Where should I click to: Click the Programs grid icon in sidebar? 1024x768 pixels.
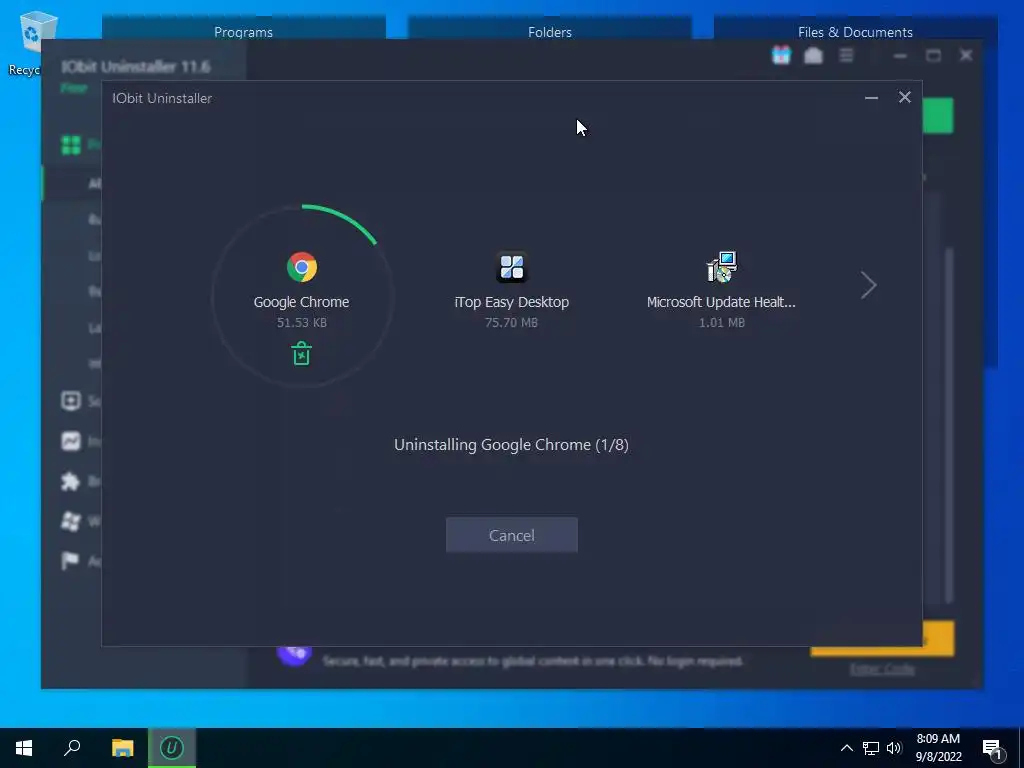tap(71, 144)
